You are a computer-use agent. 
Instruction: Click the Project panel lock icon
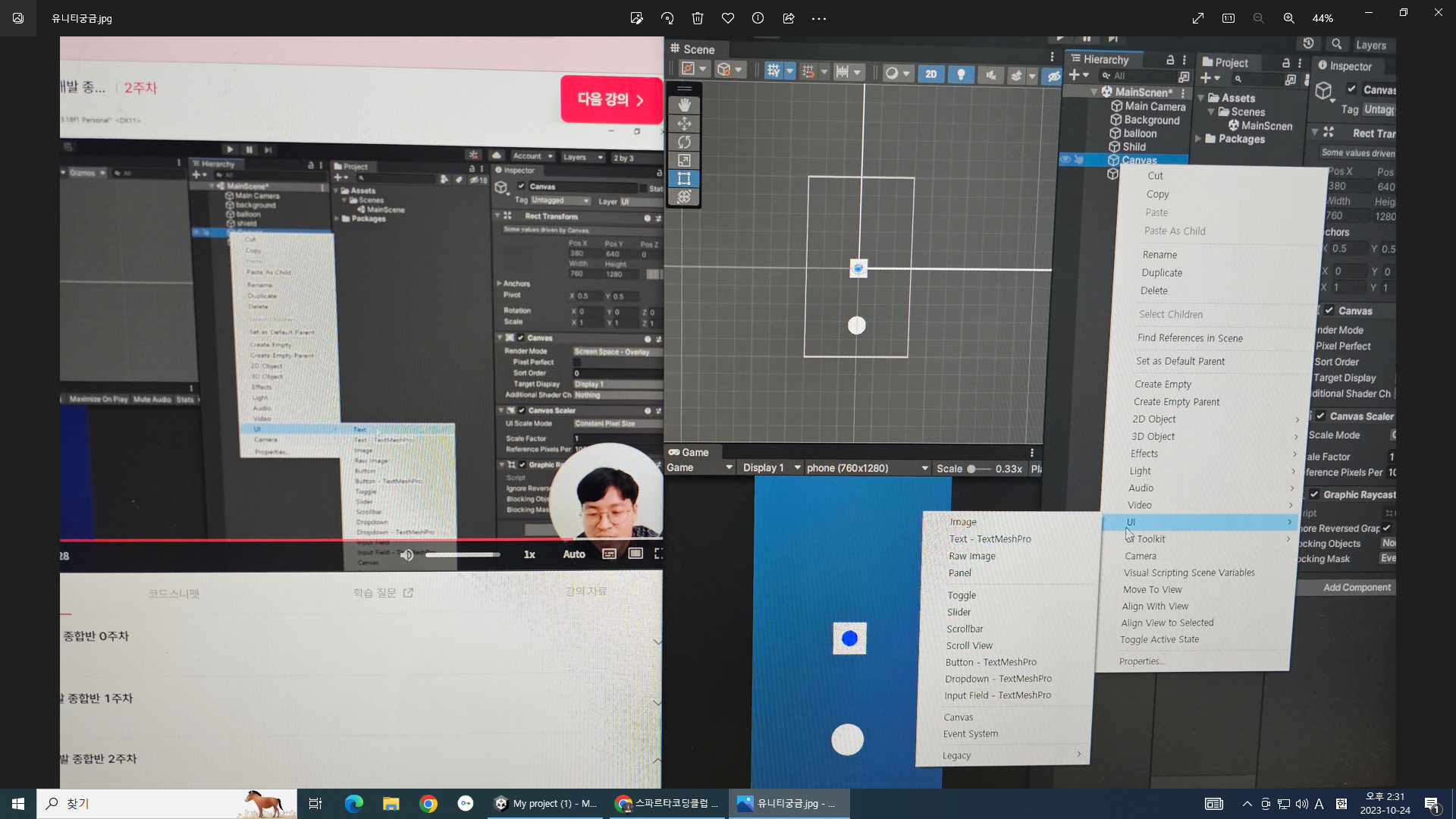(x=1286, y=63)
